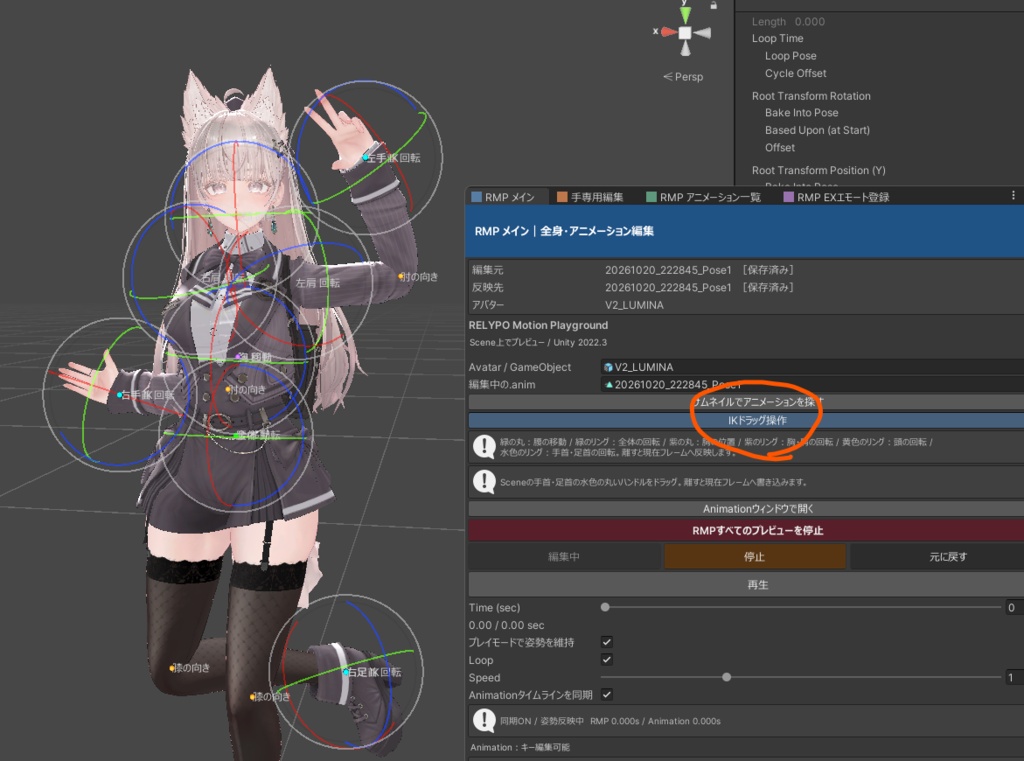1024x761 pixels.
Task: Select the 右手 IK 回転 cyan handle
Action: tap(120, 395)
